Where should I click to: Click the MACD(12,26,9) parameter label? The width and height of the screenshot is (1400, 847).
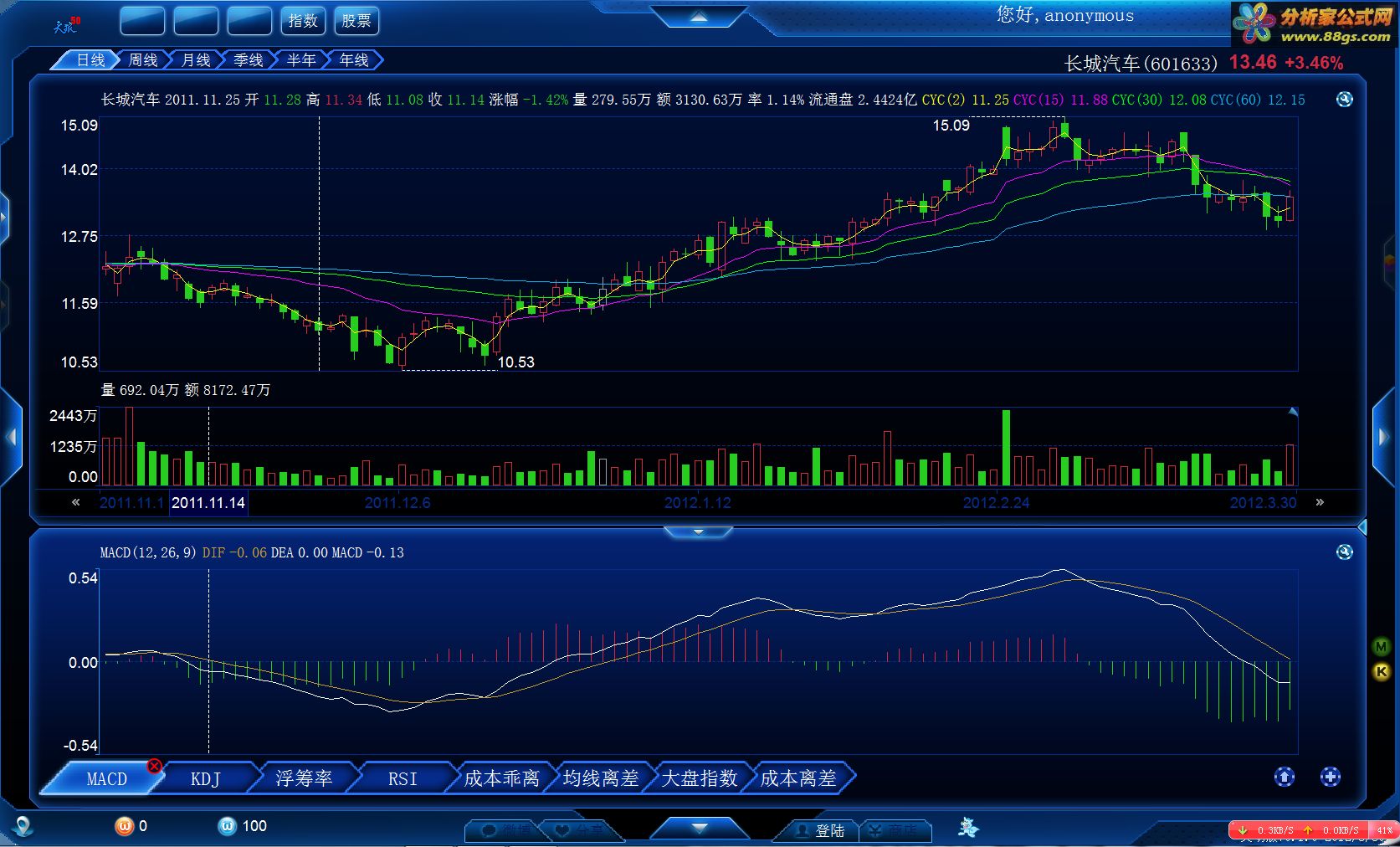point(148,552)
